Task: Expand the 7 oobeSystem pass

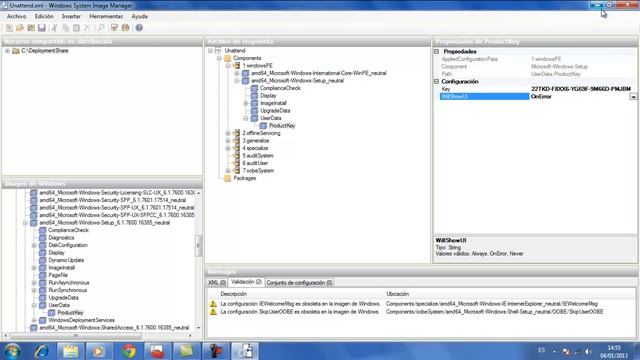Action: (x=228, y=171)
